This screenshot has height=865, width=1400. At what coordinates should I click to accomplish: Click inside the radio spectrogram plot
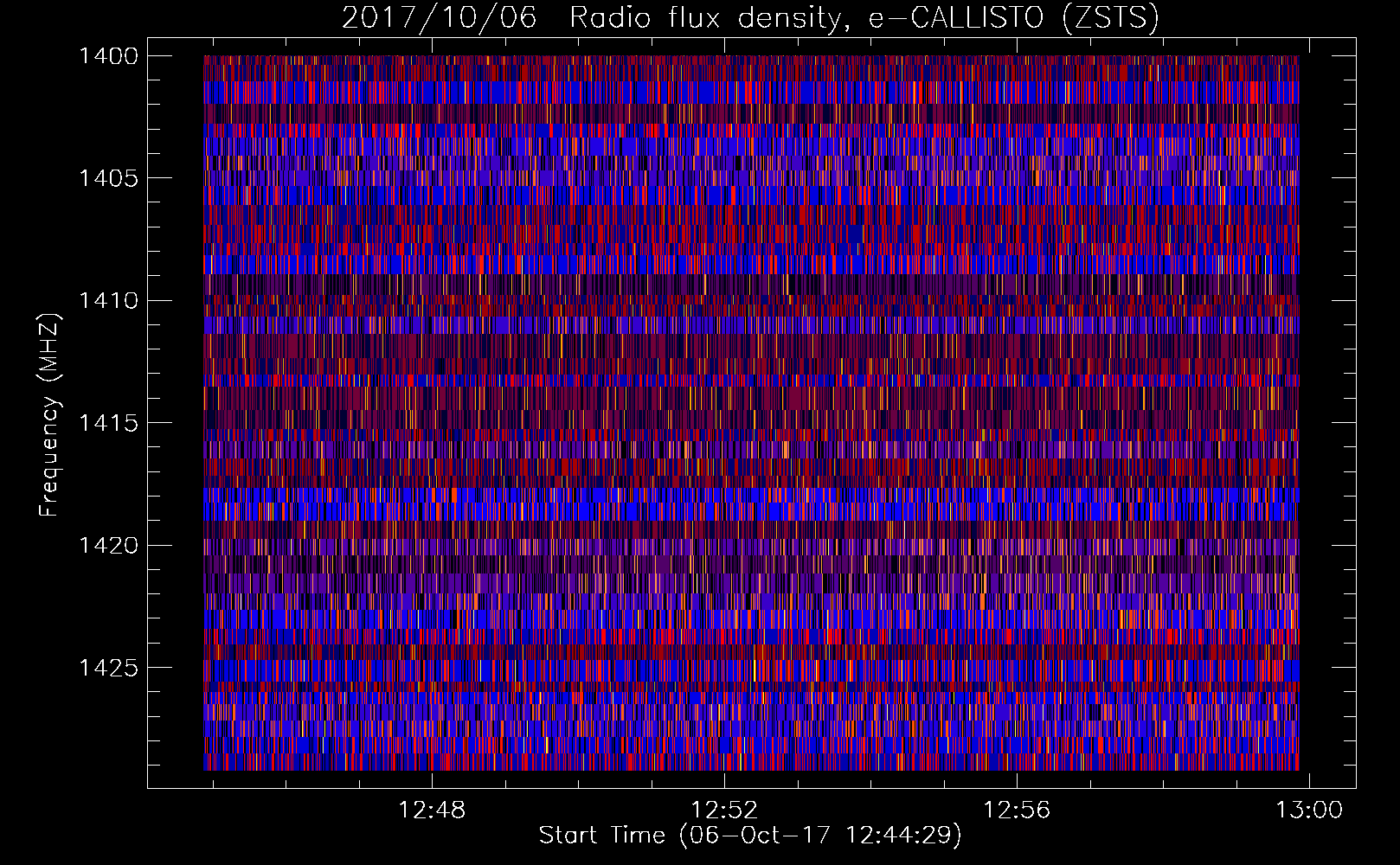751,413
